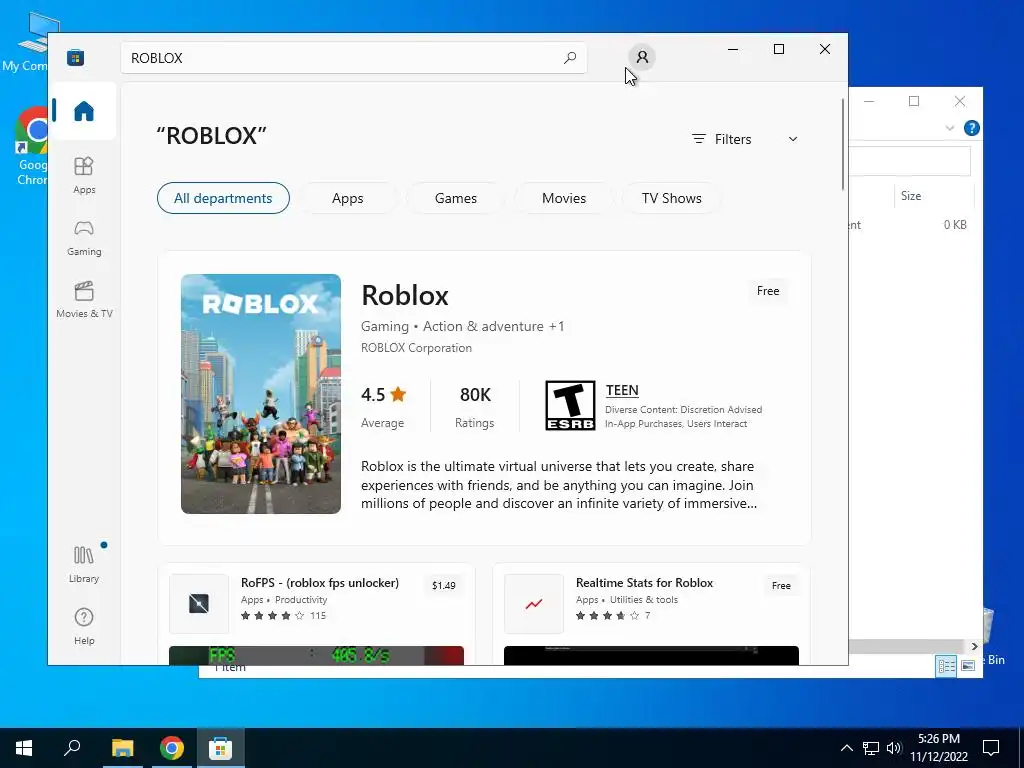
Task: Open Chrome from taskbar
Action: click(x=171, y=748)
